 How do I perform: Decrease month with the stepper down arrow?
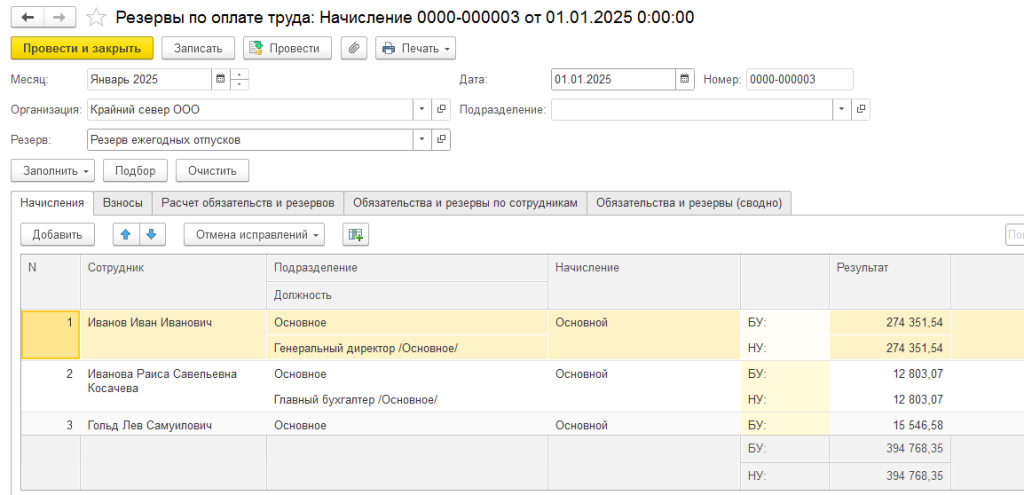click(x=240, y=85)
